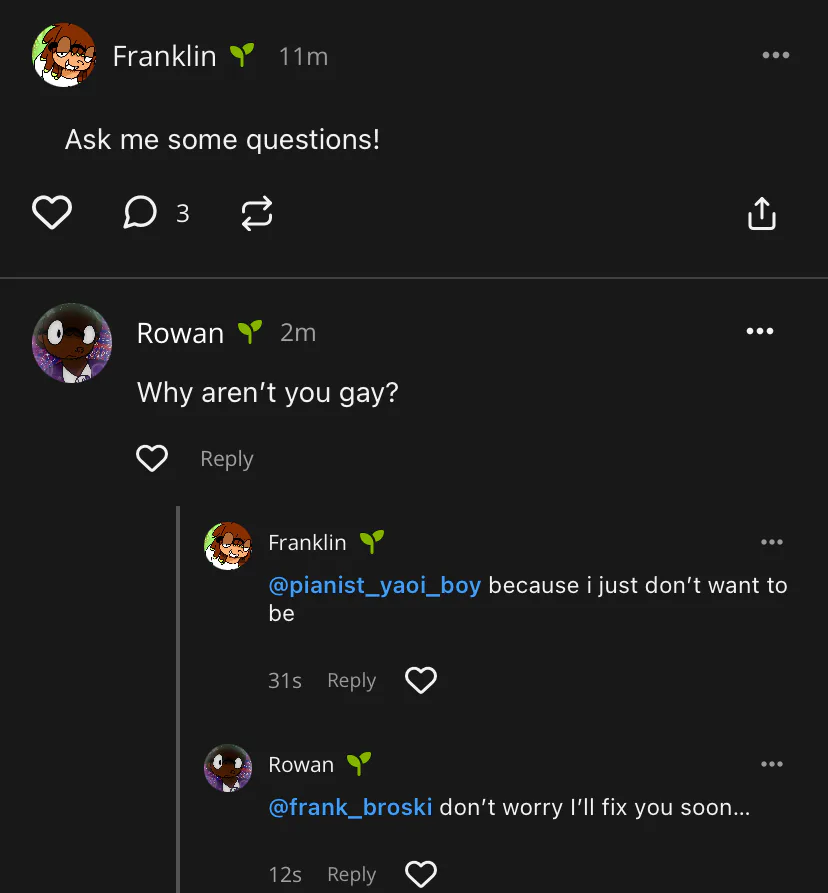Open Rowan's avatar on the top-level comment
Image resolution: width=828 pixels, height=893 pixels.
click(x=72, y=343)
